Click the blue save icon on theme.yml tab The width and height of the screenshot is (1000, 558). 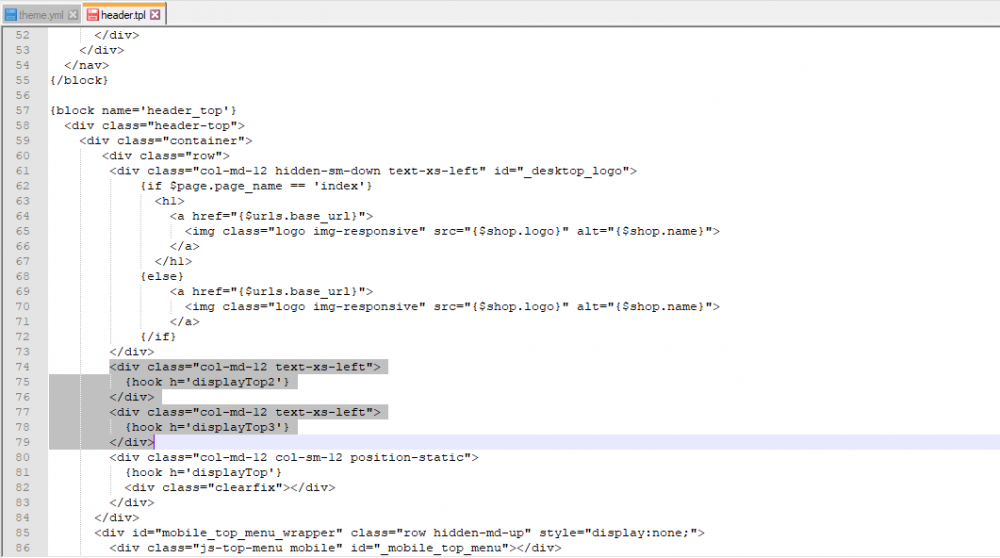(11, 15)
